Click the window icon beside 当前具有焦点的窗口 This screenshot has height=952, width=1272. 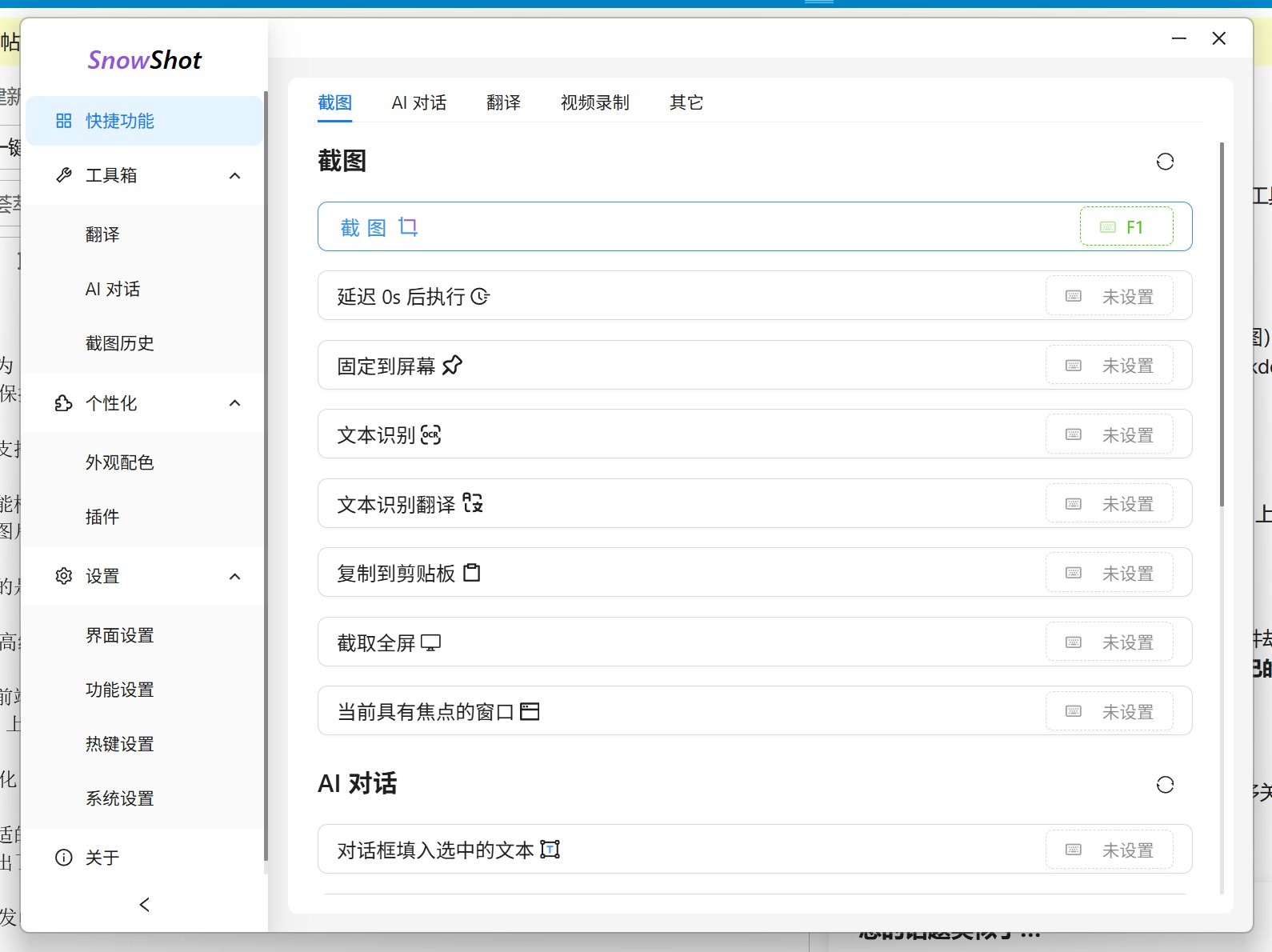click(x=530, y=711)
